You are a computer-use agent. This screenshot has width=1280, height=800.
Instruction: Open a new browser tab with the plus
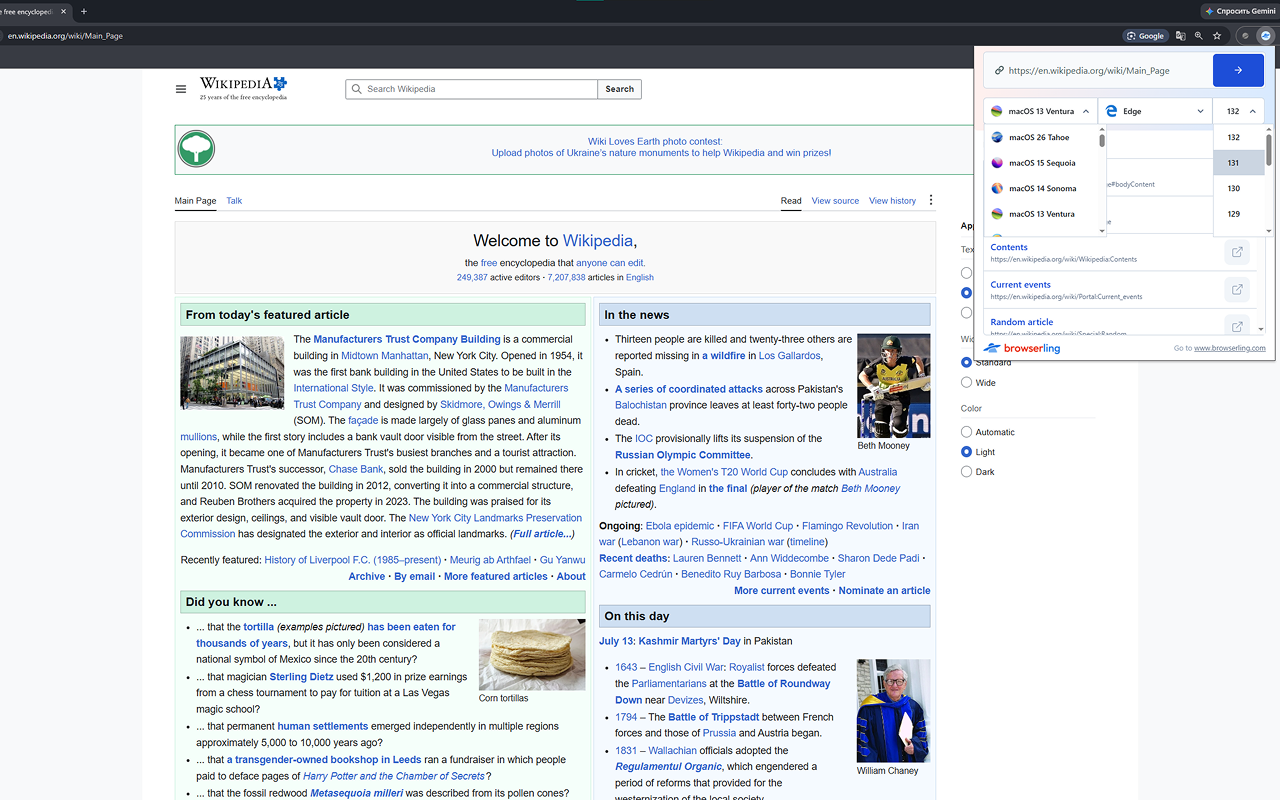(84, 12)
